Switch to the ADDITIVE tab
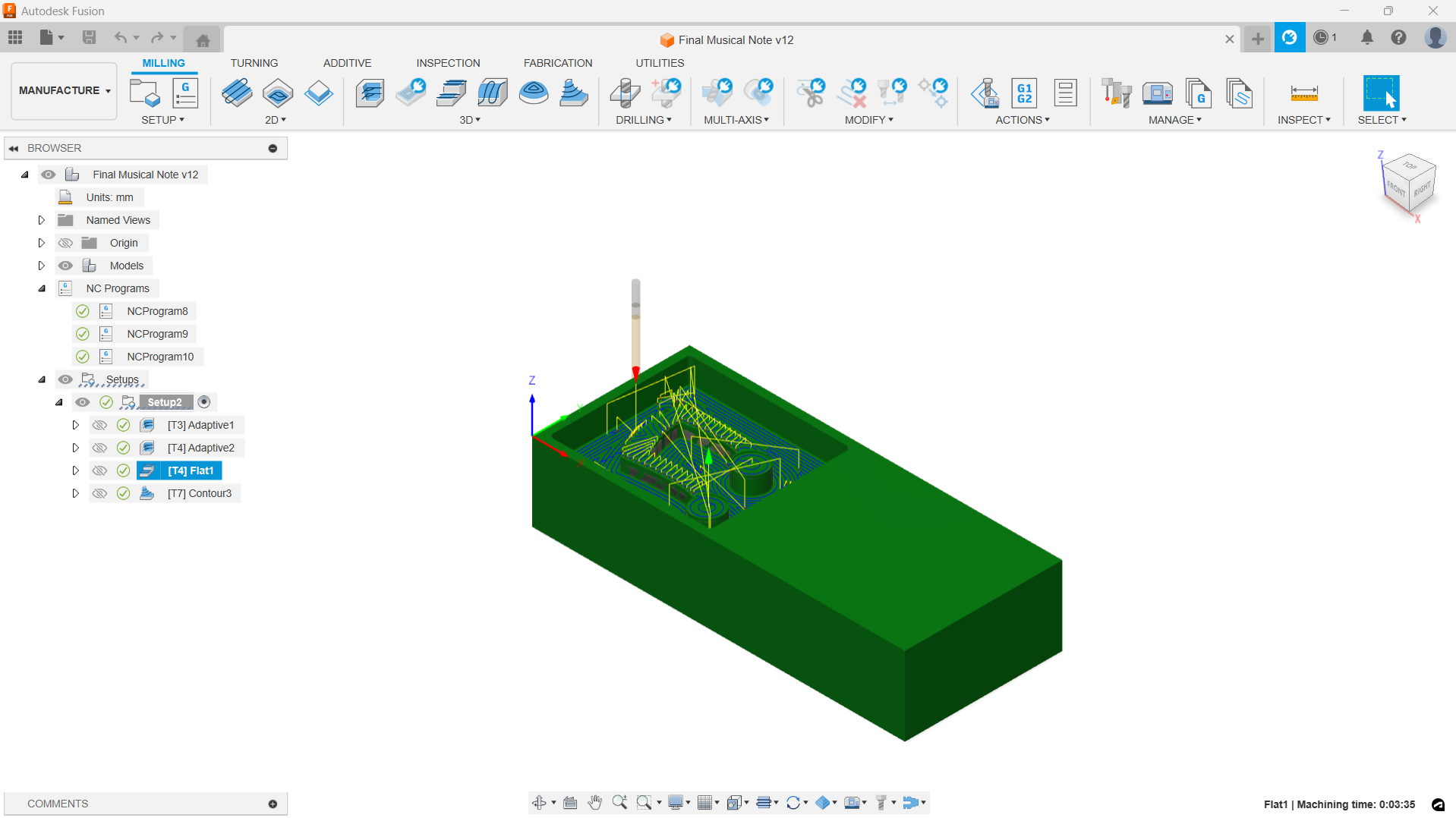Viewport: 1456px width, 818px height. click(347, 63)
